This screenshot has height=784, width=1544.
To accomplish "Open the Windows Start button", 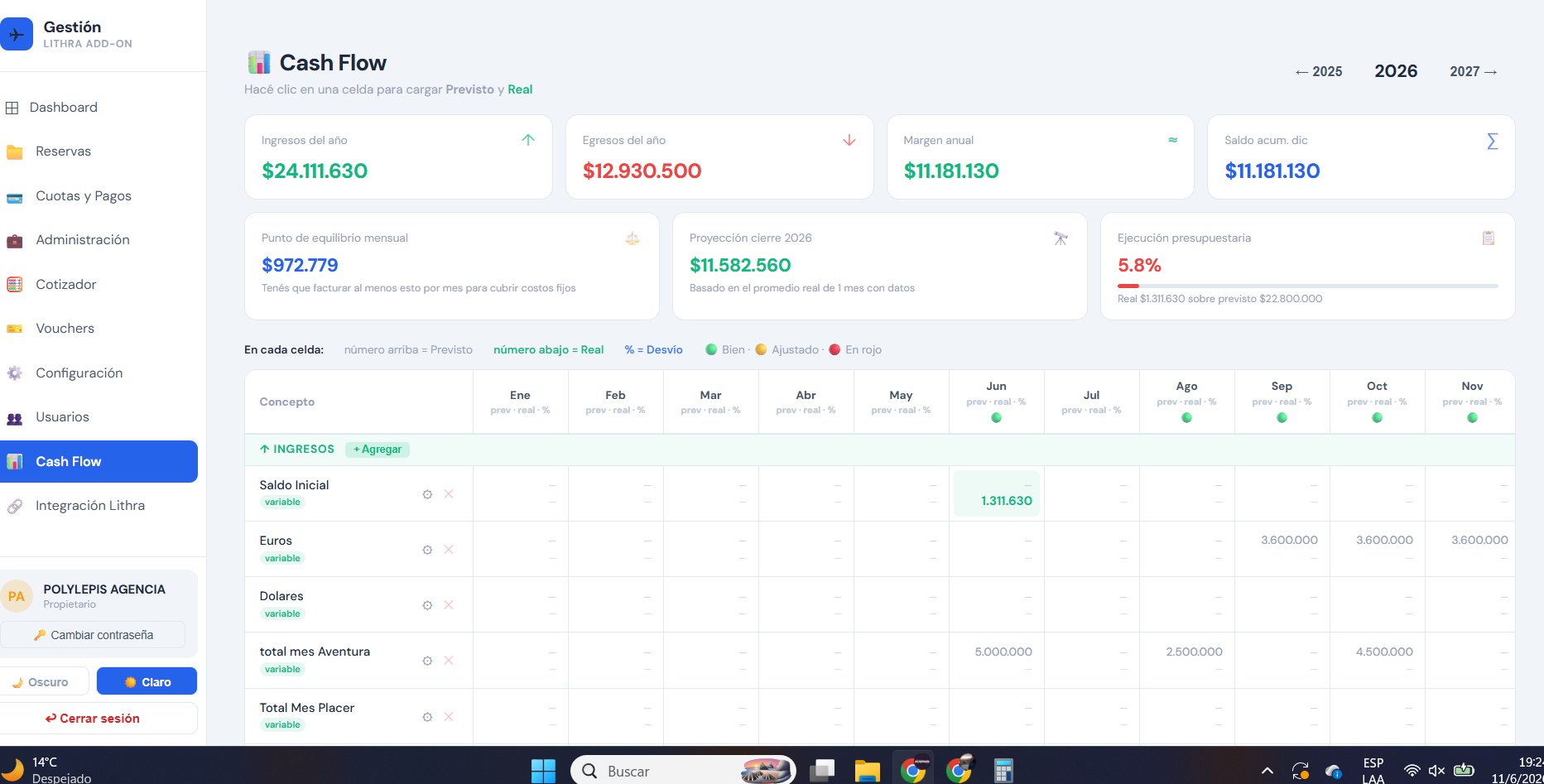I will click(543, 771).
